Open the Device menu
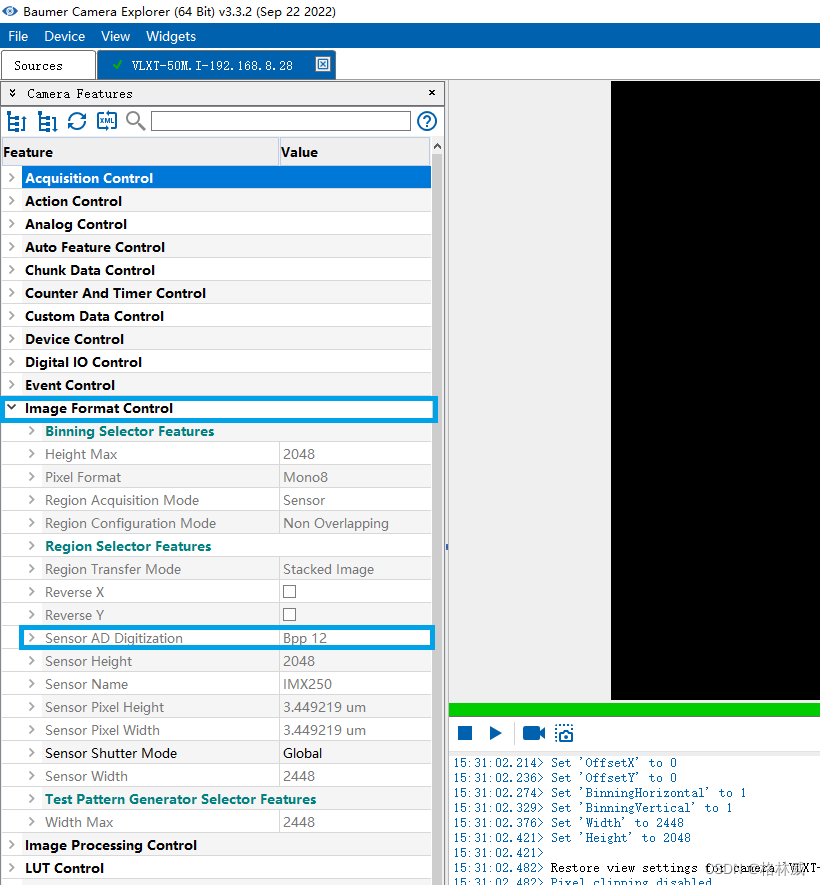 [x=64, y=36]
